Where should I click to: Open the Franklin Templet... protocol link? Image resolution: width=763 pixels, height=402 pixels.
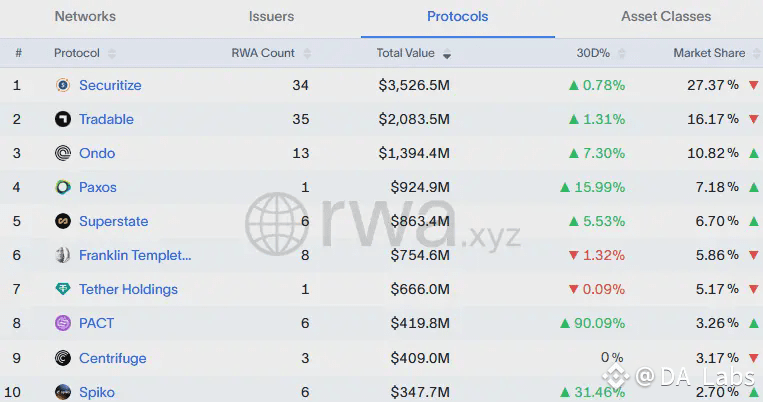click(135, 255)
